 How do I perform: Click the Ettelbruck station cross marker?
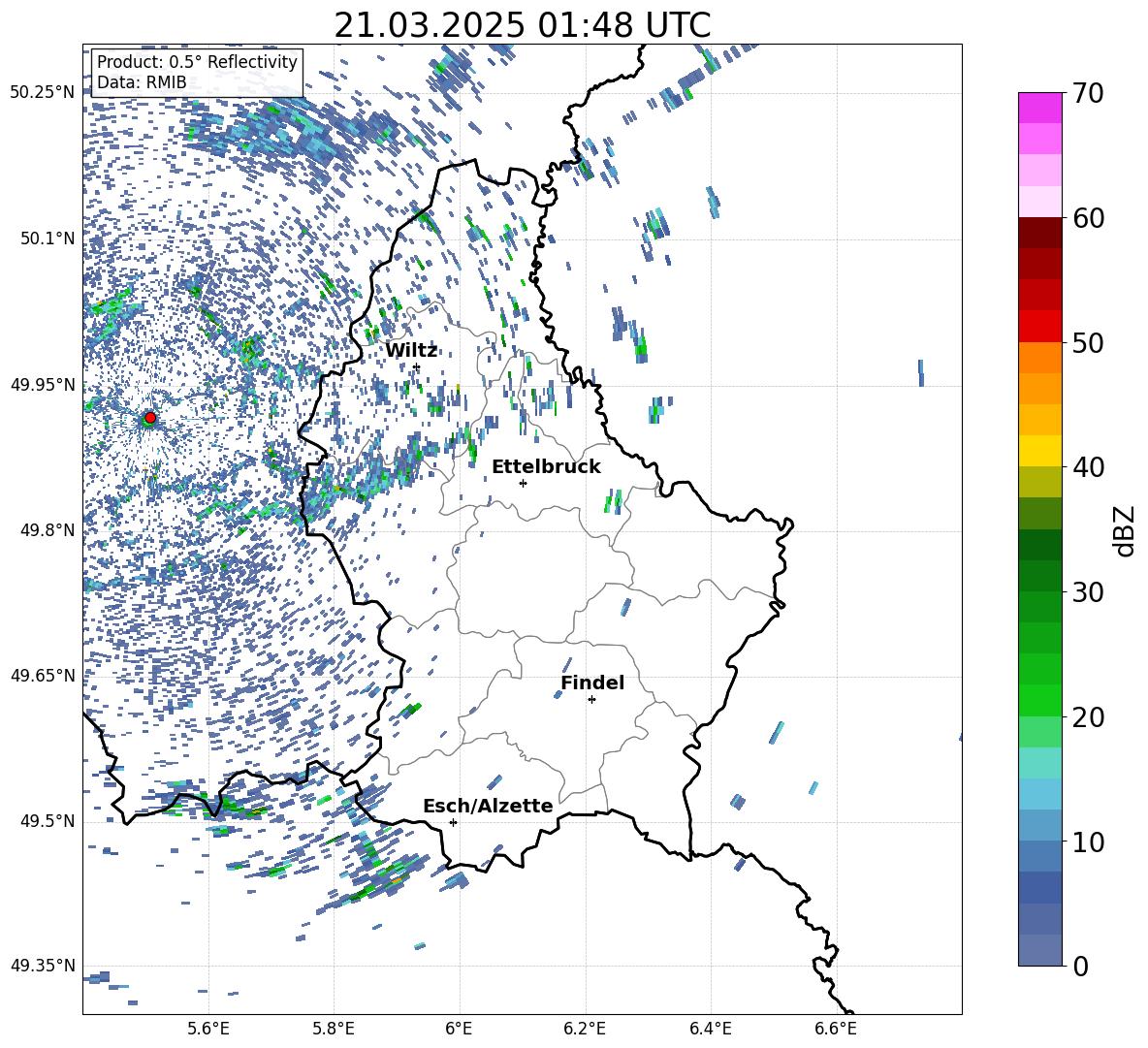point(523,483)
